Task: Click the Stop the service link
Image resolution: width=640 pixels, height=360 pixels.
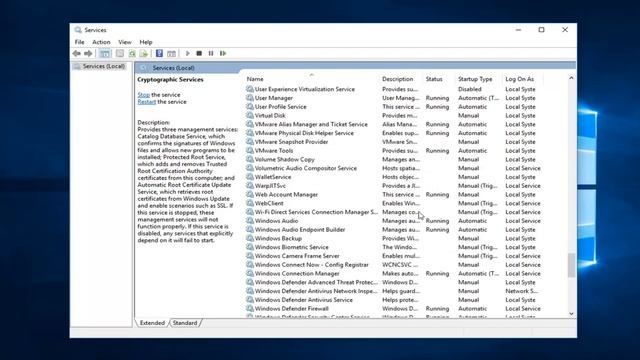Action: coord(144,95)
